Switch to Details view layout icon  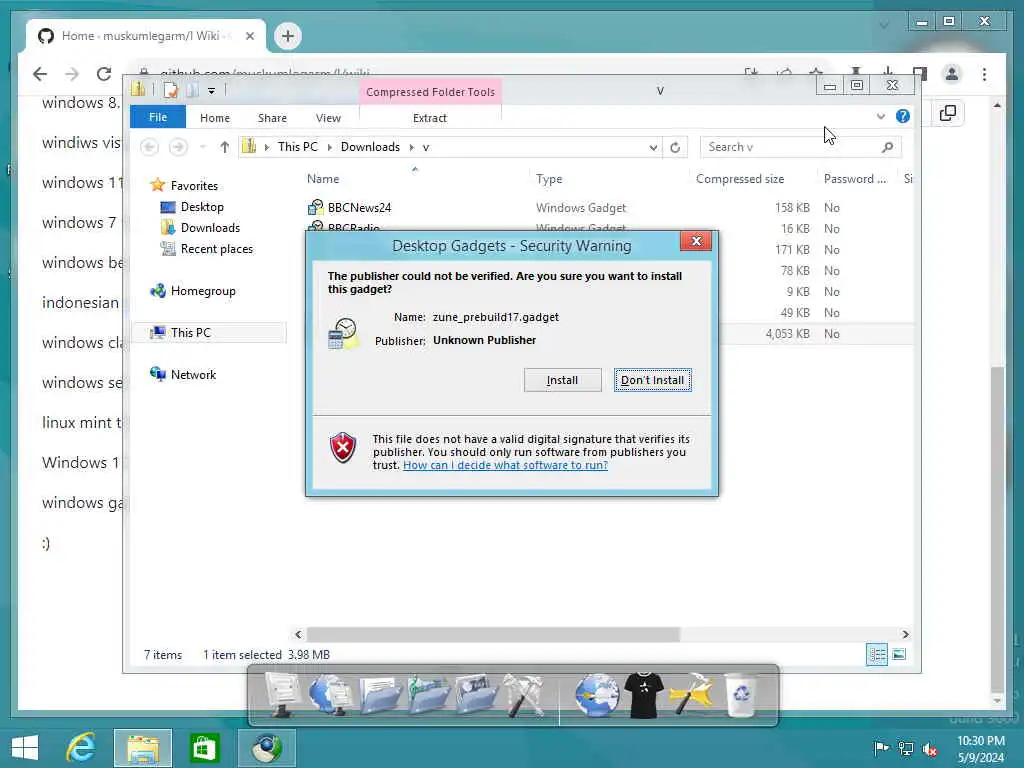877,654
